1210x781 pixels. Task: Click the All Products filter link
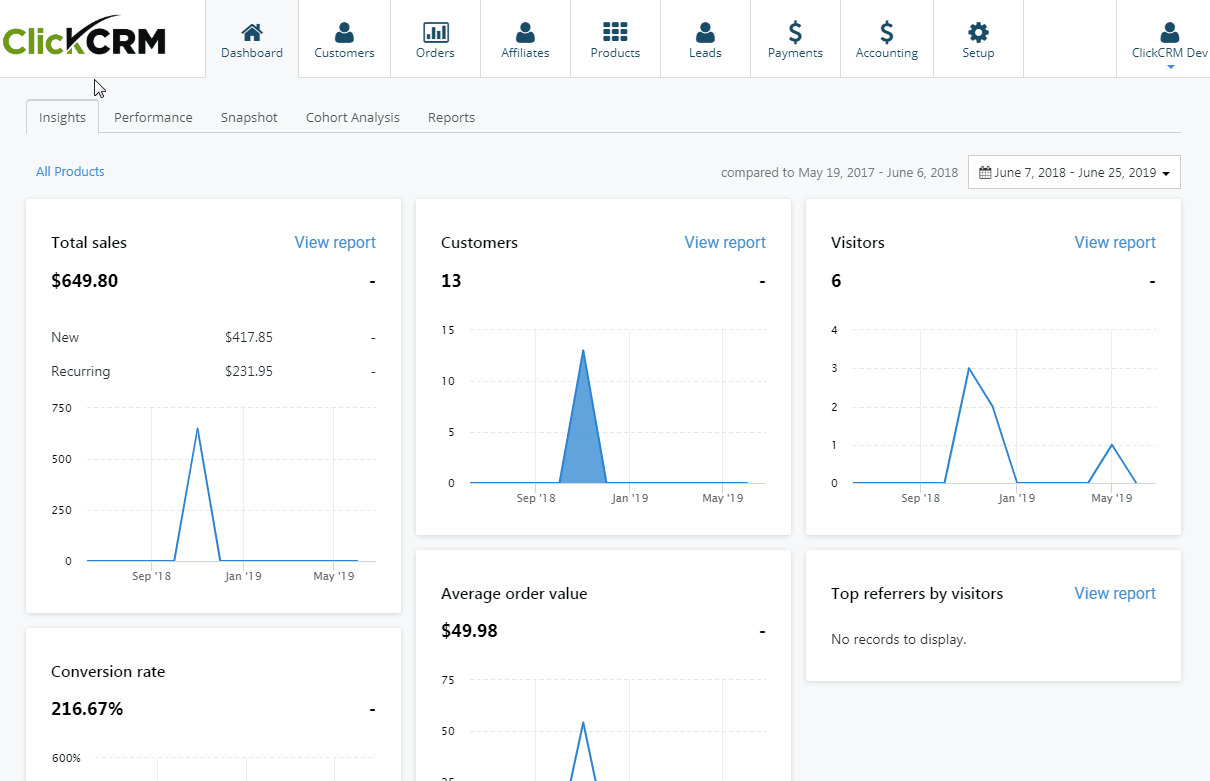coord(70,171)
